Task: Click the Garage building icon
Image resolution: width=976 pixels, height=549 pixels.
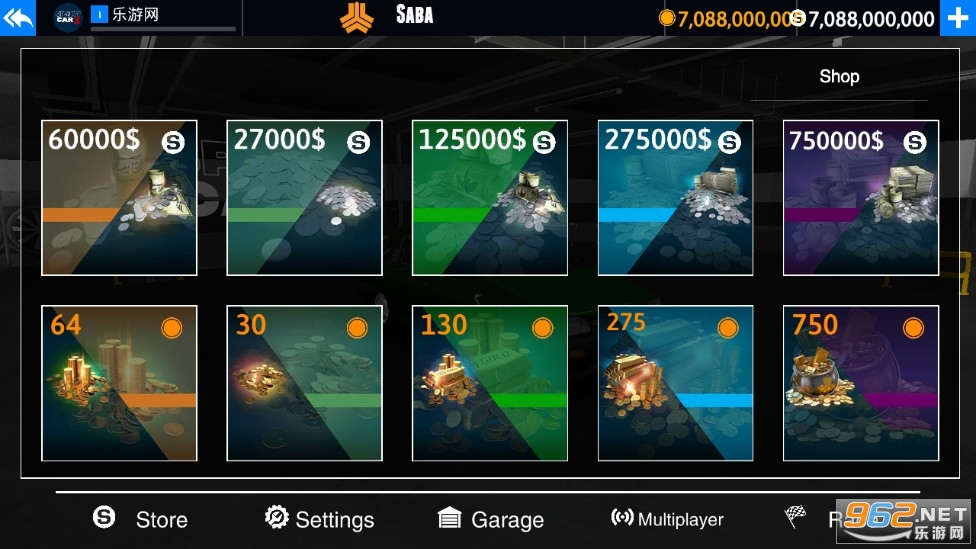Action: [x=449, y=518]
